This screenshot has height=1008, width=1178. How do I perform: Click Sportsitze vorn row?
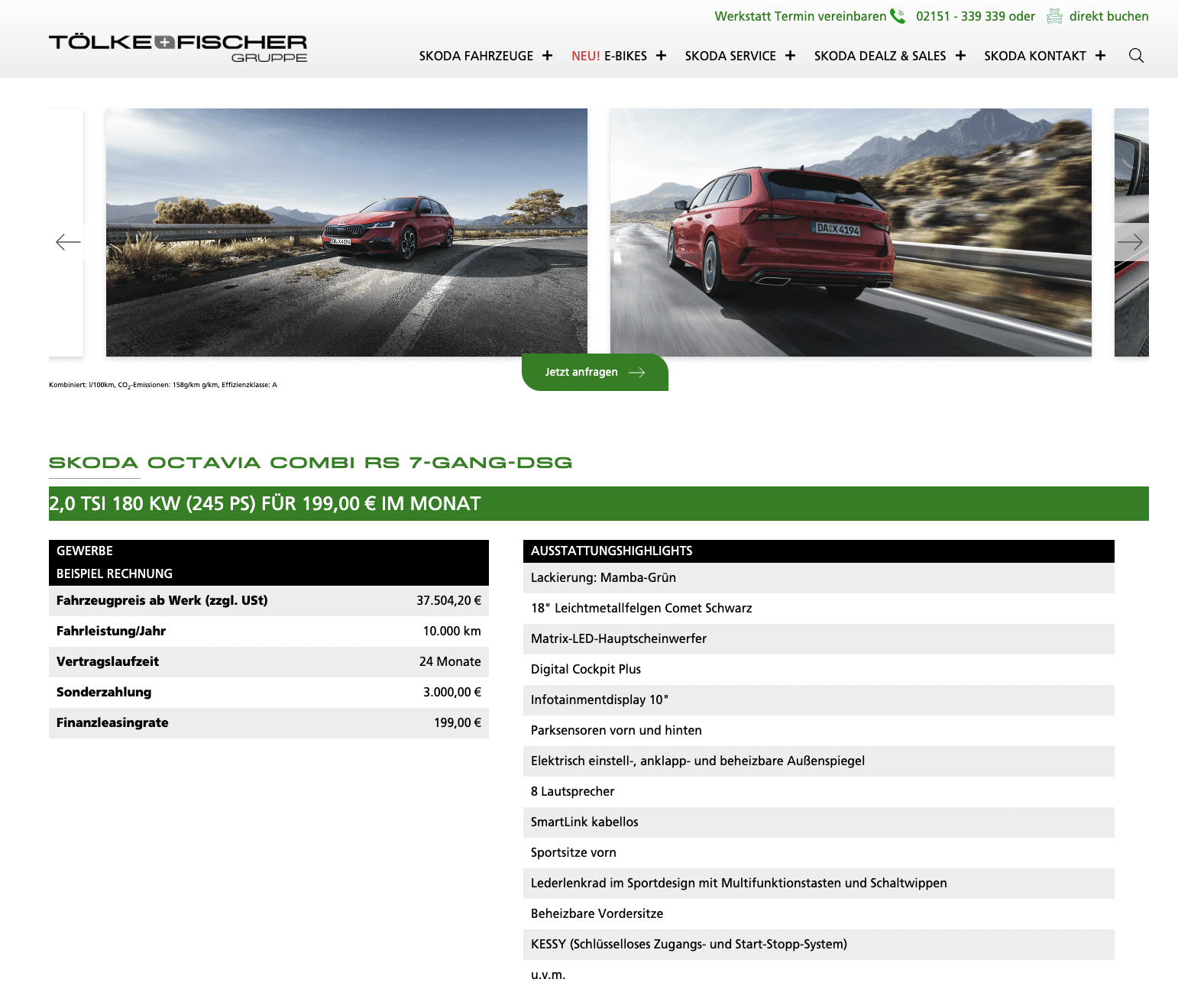819,853
